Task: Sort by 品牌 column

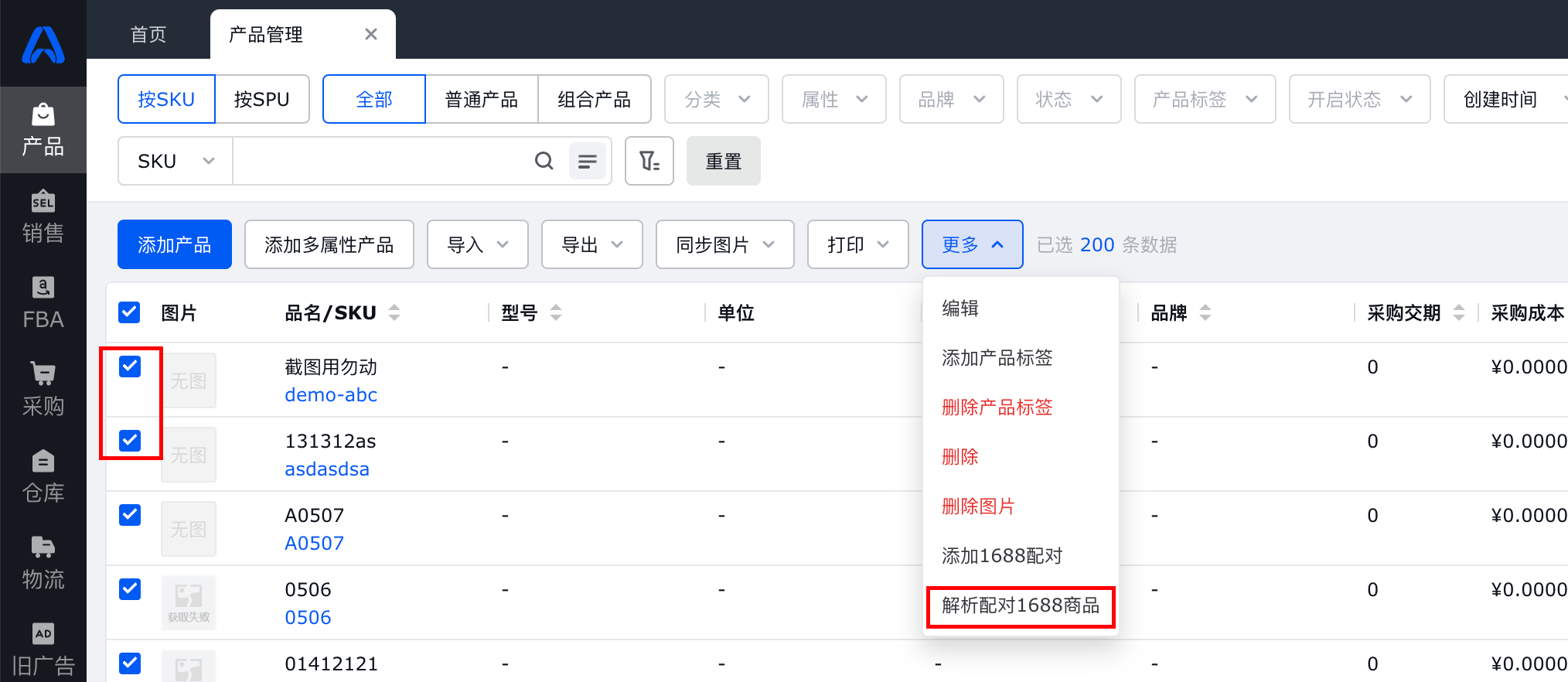Action: (x=1205, y=312)
